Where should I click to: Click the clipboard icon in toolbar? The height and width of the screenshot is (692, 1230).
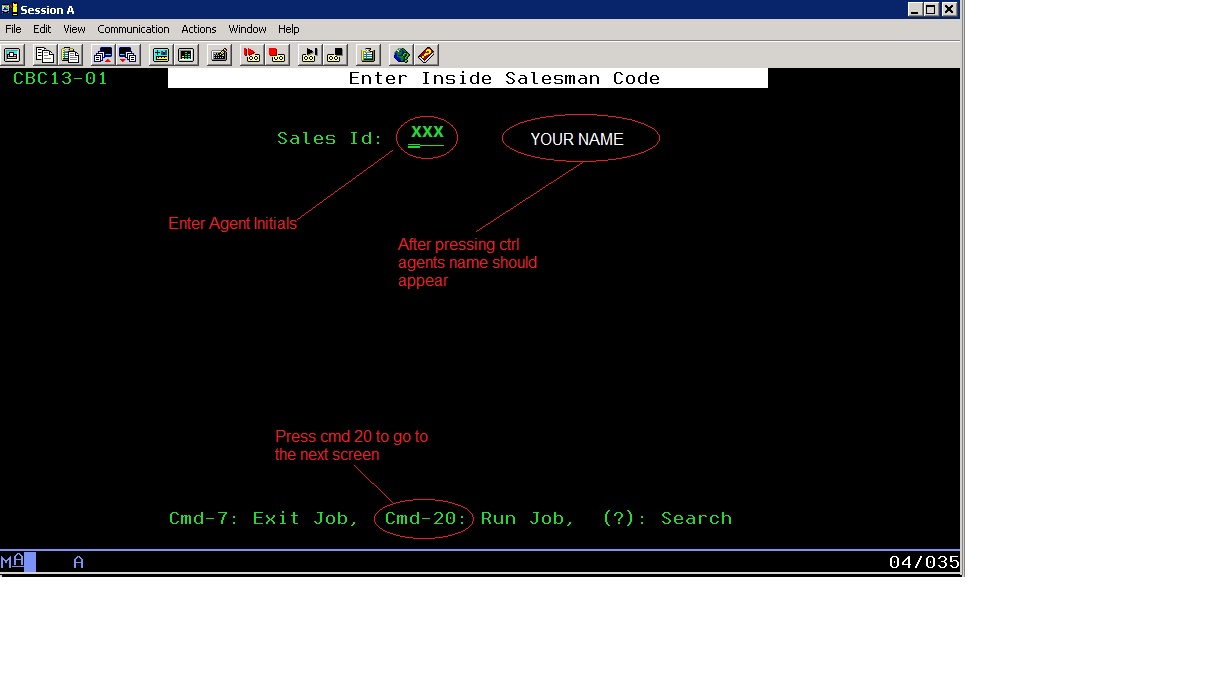[368, 55]
